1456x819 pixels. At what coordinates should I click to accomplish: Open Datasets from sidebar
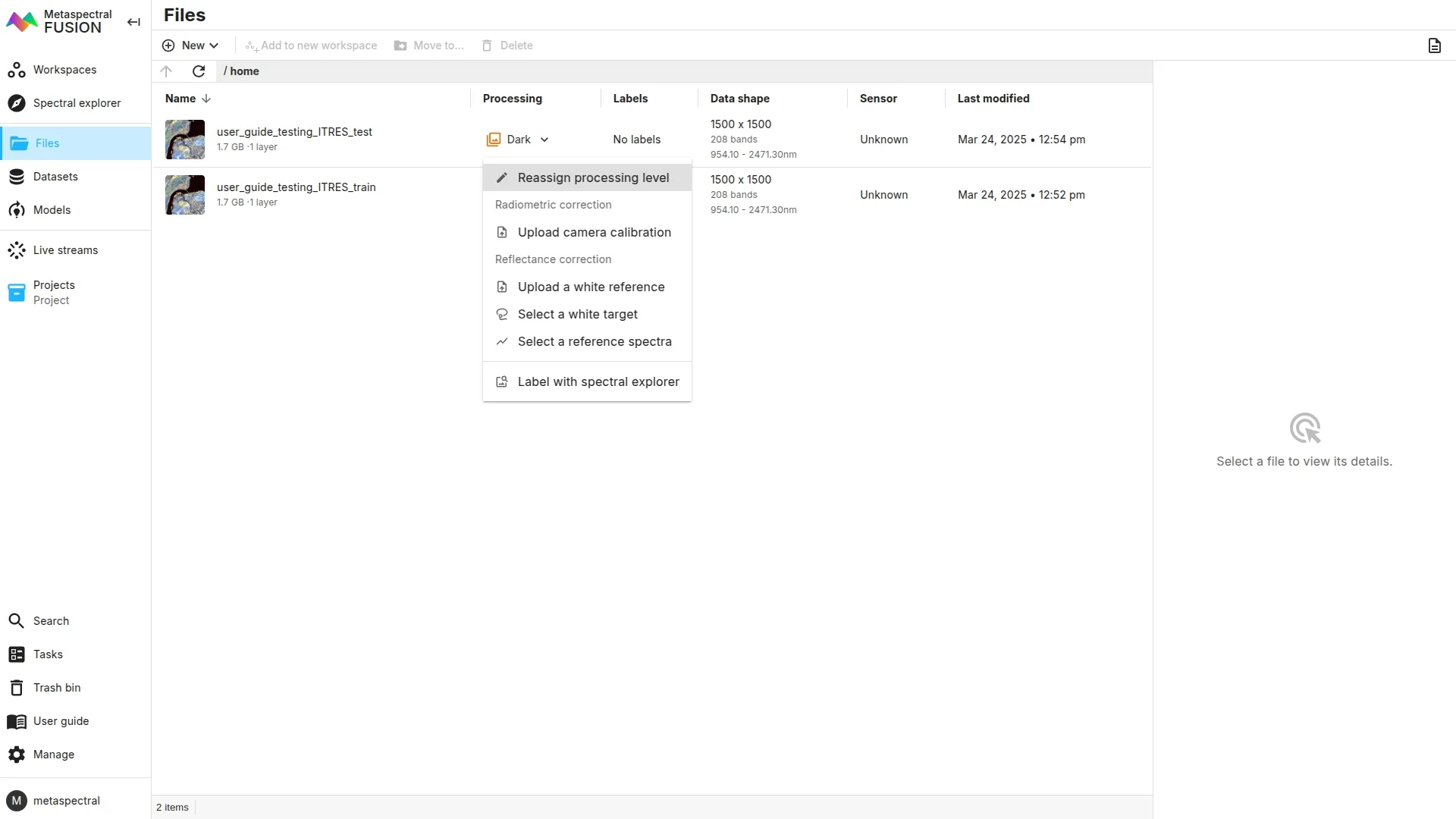pyautogui.click(x=55, y=177)
